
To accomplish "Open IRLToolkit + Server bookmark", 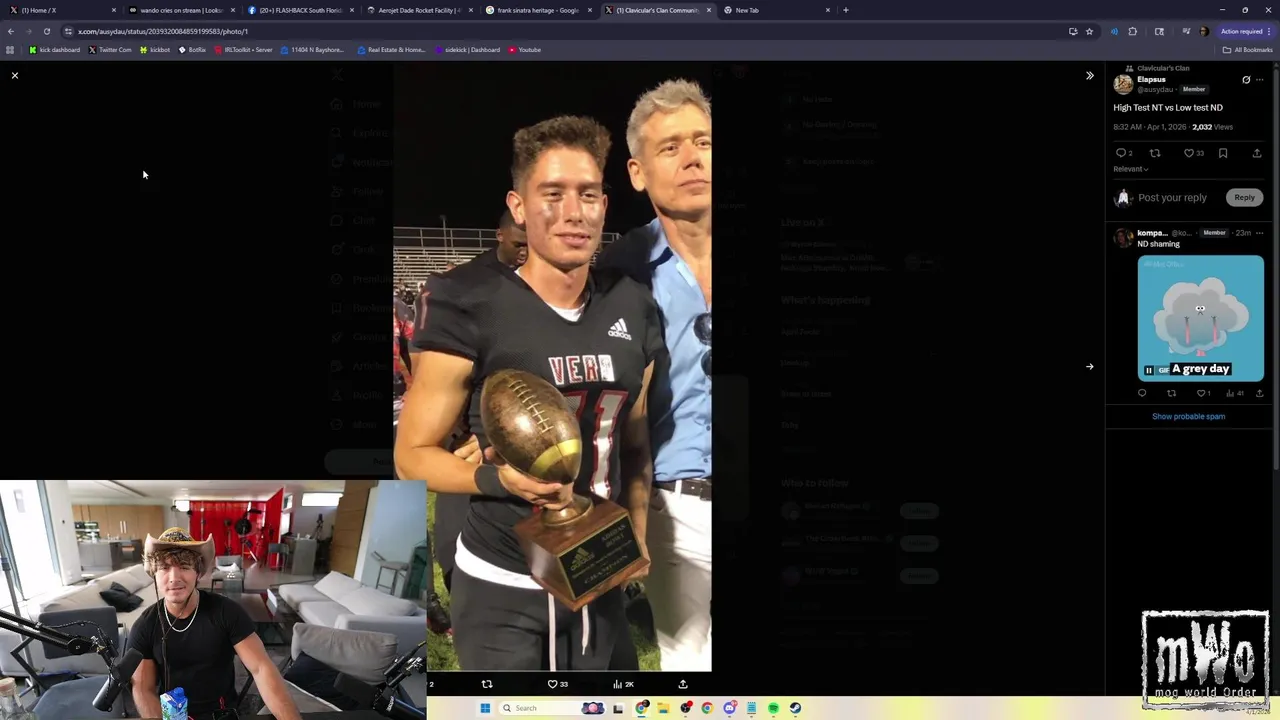I will [243, 49].
